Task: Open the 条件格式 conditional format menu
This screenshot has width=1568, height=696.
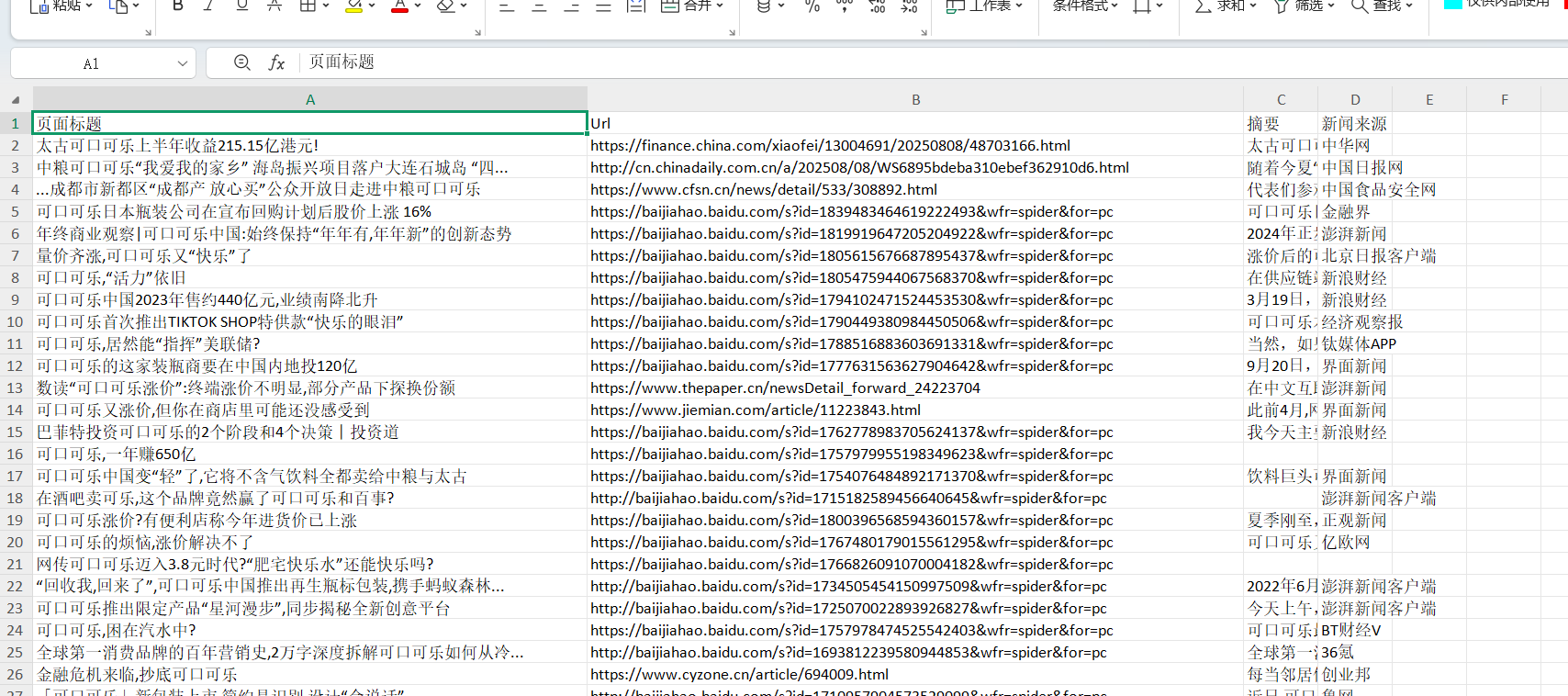Action: click(1085, 6)
